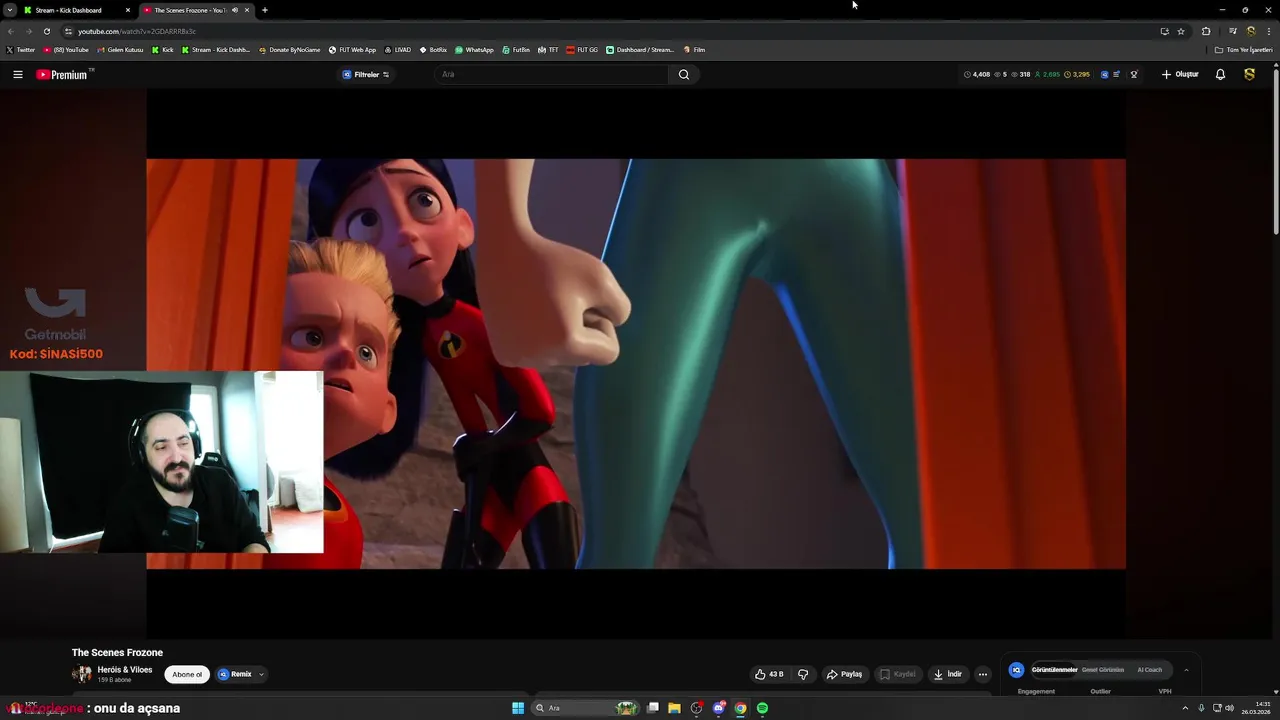Open YouTube notifications bell
The image size is (1280, 720).
(1220, 74)
